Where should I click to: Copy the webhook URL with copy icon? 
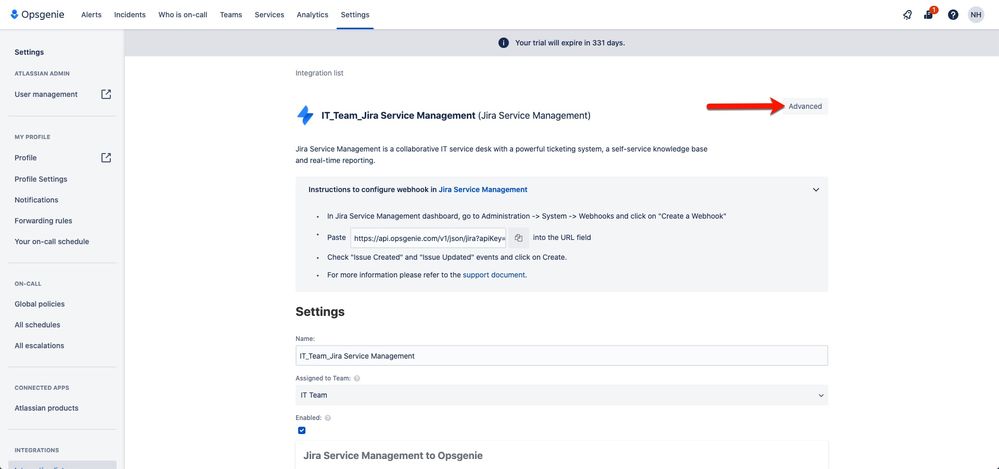pos(519,238)
